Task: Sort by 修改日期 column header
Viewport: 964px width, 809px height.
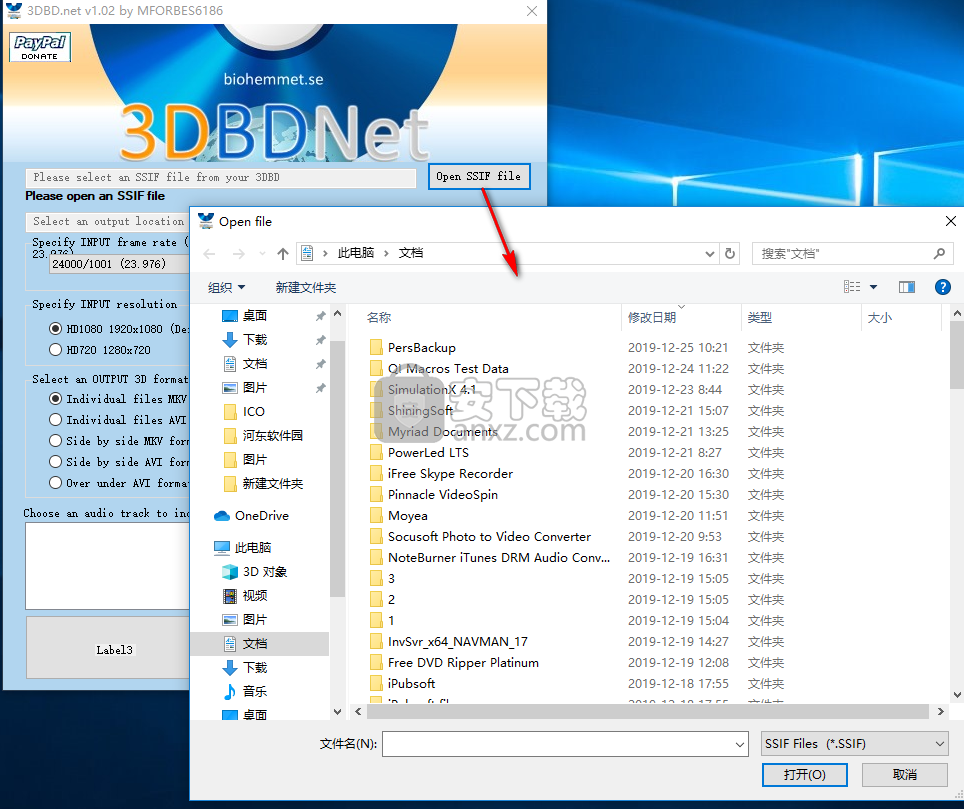Action: (652, 318)
